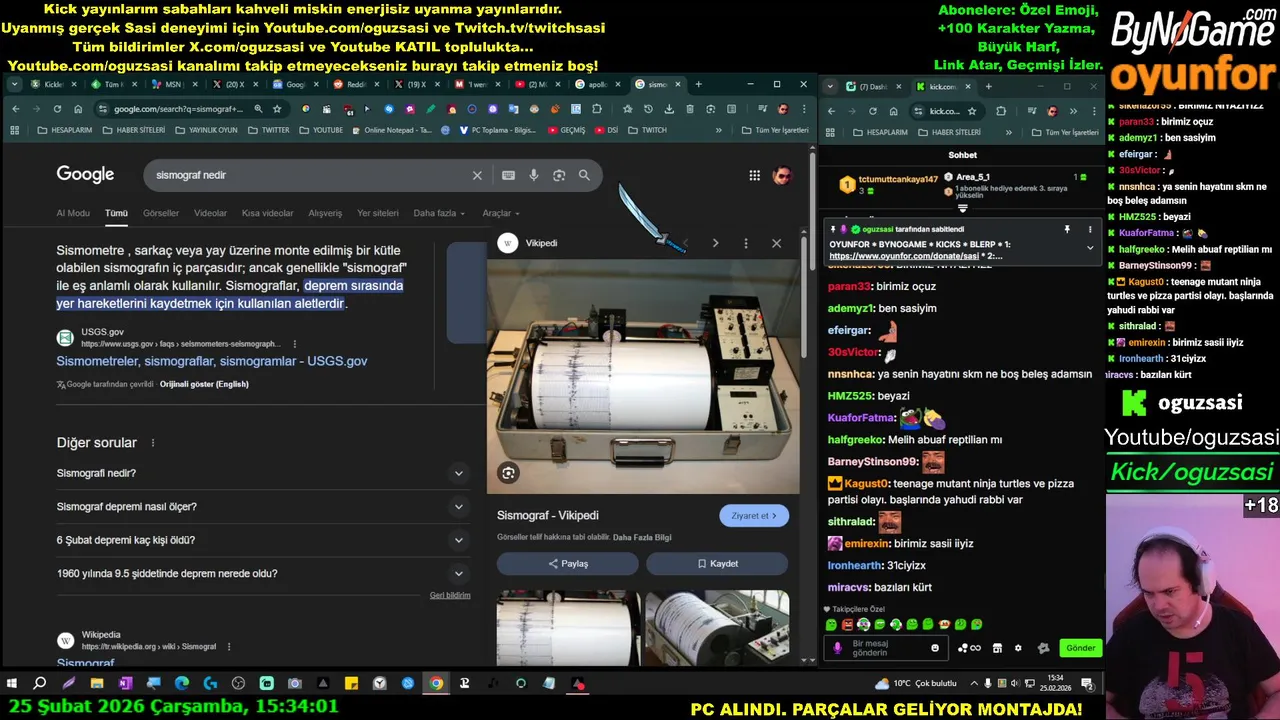Collapse the Kick leaderboard with the handle
Viewport: 1280px width, 720px height.
pyautogui.click(x=963, y=209)
